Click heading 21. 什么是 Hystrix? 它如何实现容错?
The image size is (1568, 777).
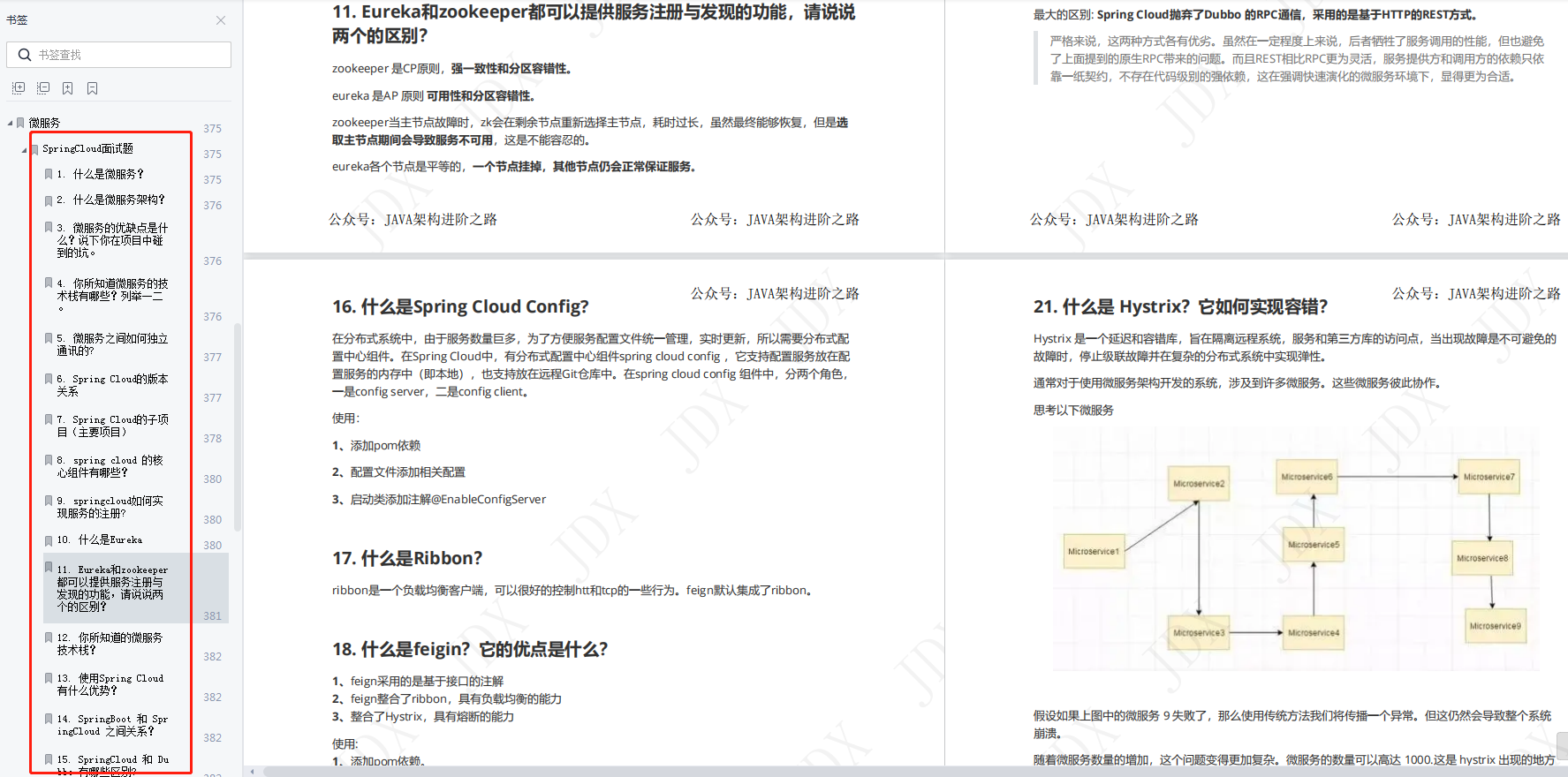[x=1180, y=306]
